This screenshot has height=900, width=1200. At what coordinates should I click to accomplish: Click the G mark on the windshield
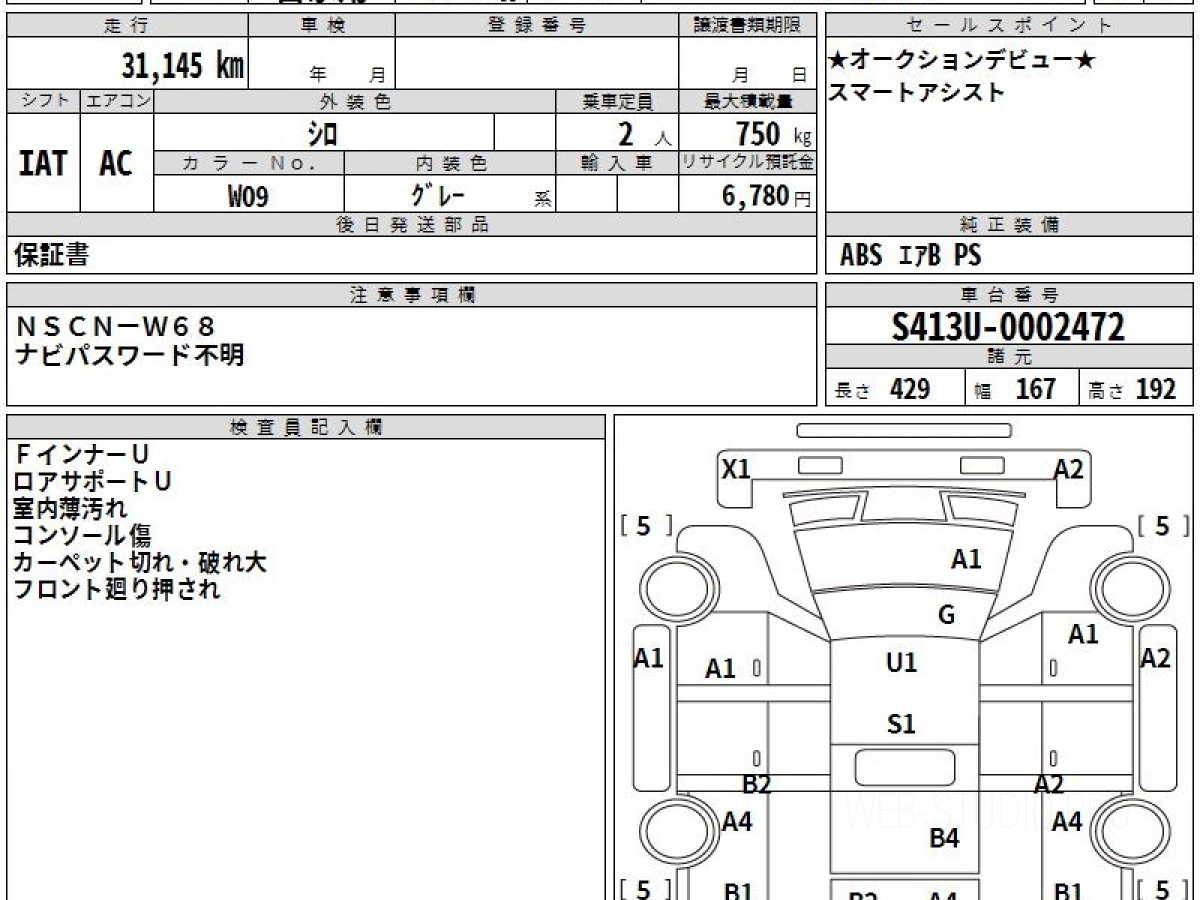pos(946,615)
